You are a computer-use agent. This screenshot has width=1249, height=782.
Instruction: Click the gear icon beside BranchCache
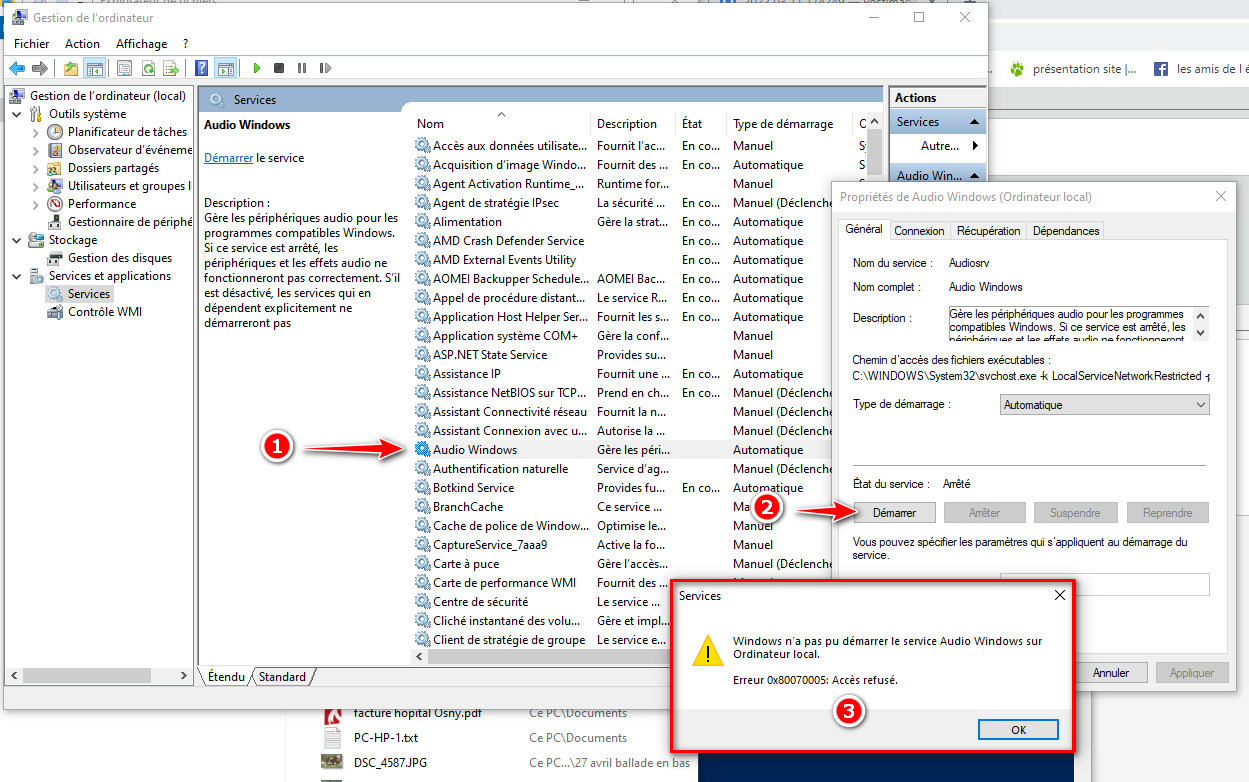[422, 507]
